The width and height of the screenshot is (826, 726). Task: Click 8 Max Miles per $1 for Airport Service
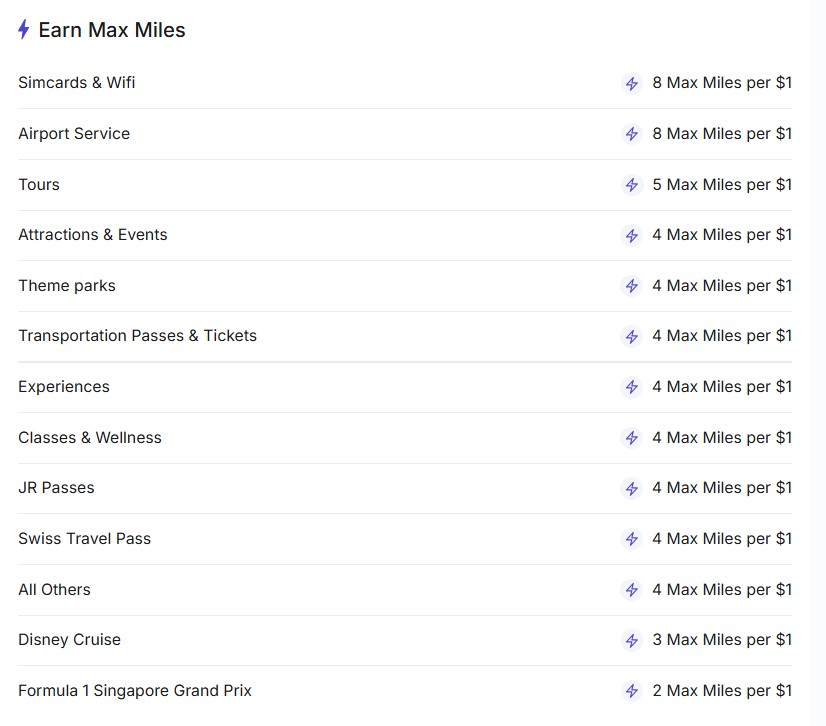(x=721, y=134)
